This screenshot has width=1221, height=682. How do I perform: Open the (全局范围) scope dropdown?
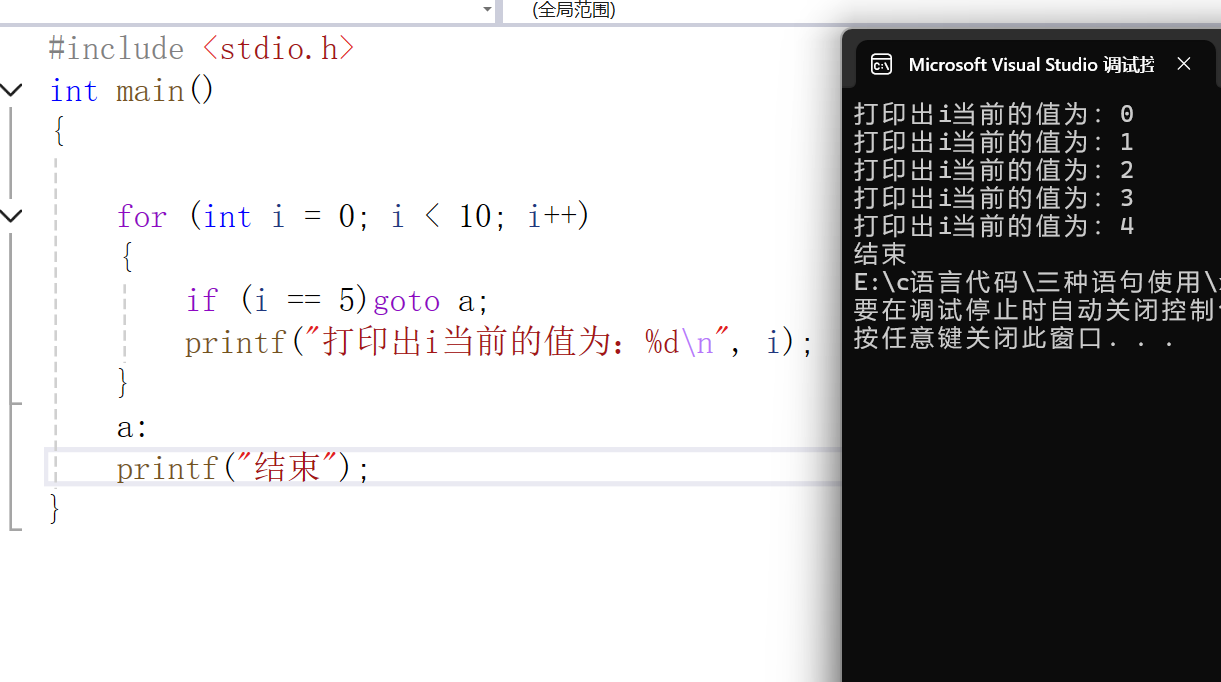point(574,9)
